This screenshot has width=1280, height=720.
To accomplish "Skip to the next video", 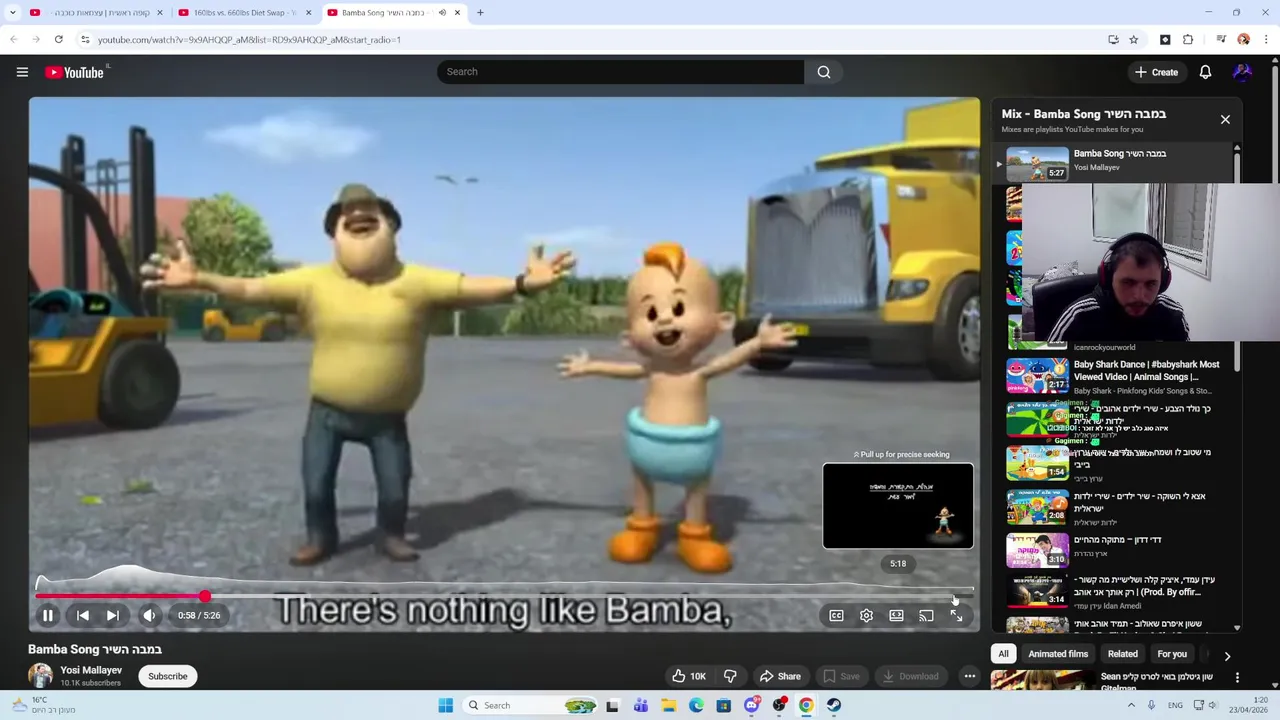I will click(x=113, y=616).
